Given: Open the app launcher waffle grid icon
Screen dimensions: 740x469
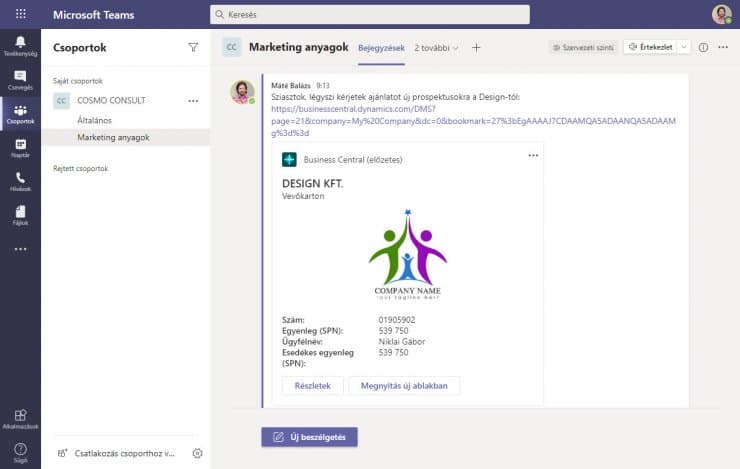Looking at the screenshot, I should (x=21, y=14).
